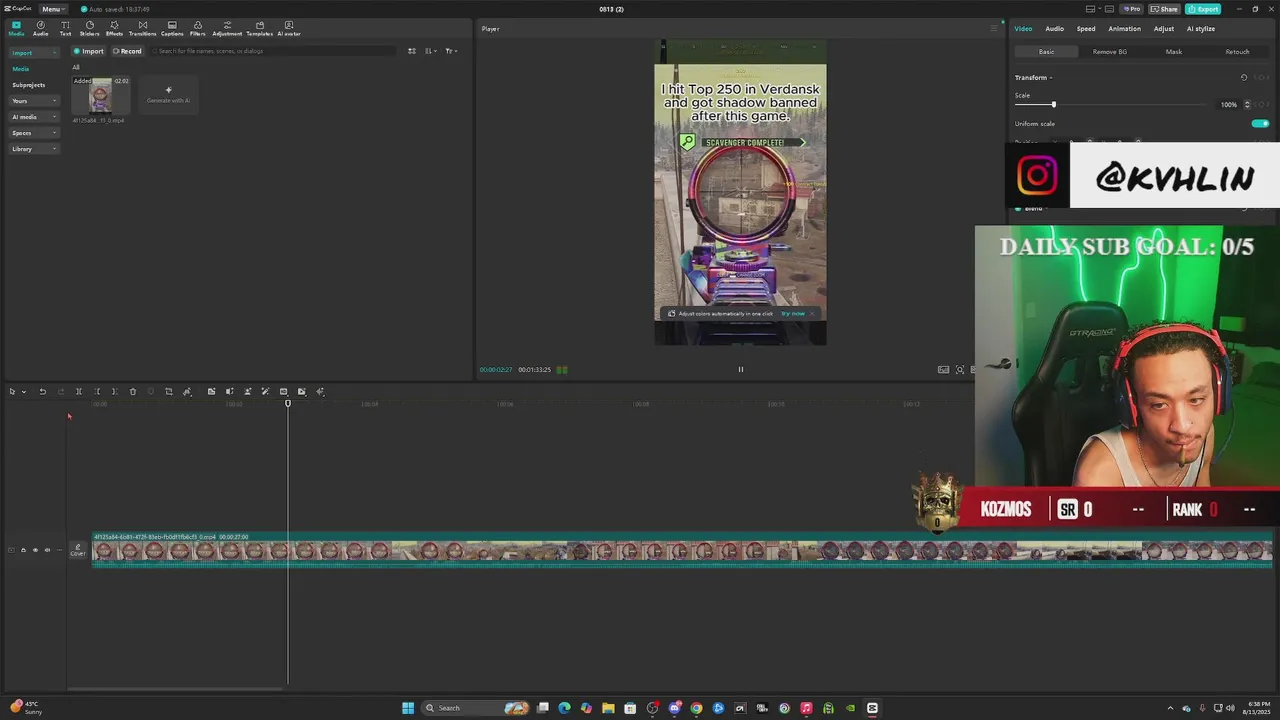Viewport: 1280px width, 720px height.
Task: Open the media view layout dropdown
Action: (430, 51)
